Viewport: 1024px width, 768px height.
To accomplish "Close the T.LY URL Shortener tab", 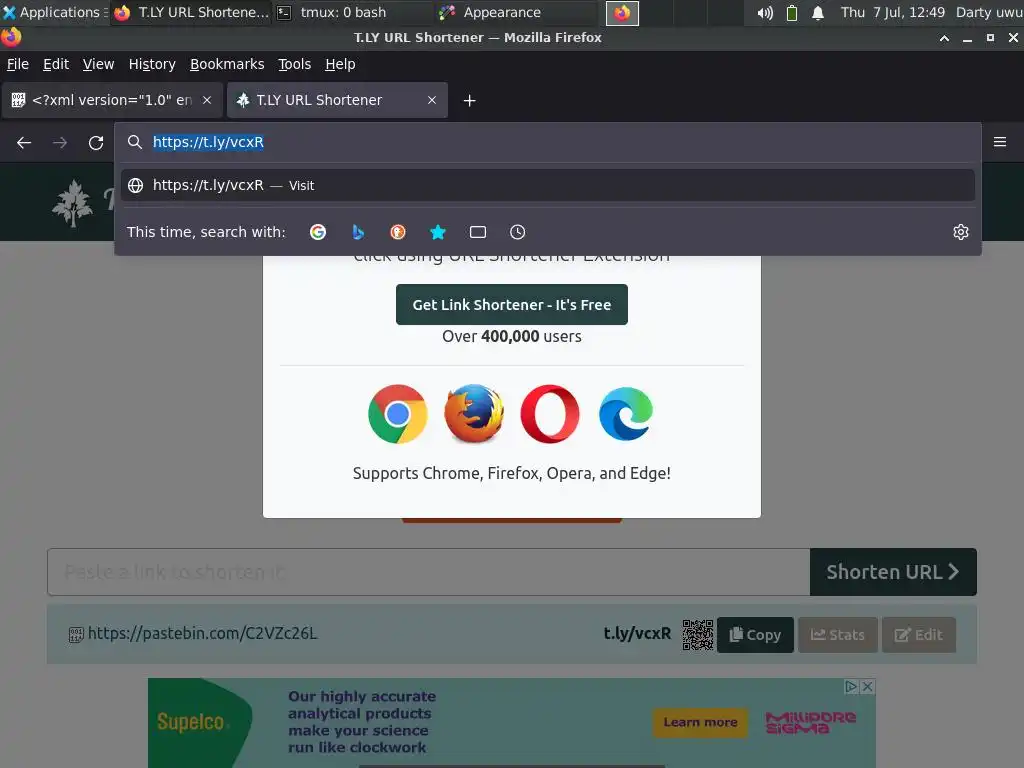I will 432,100.
